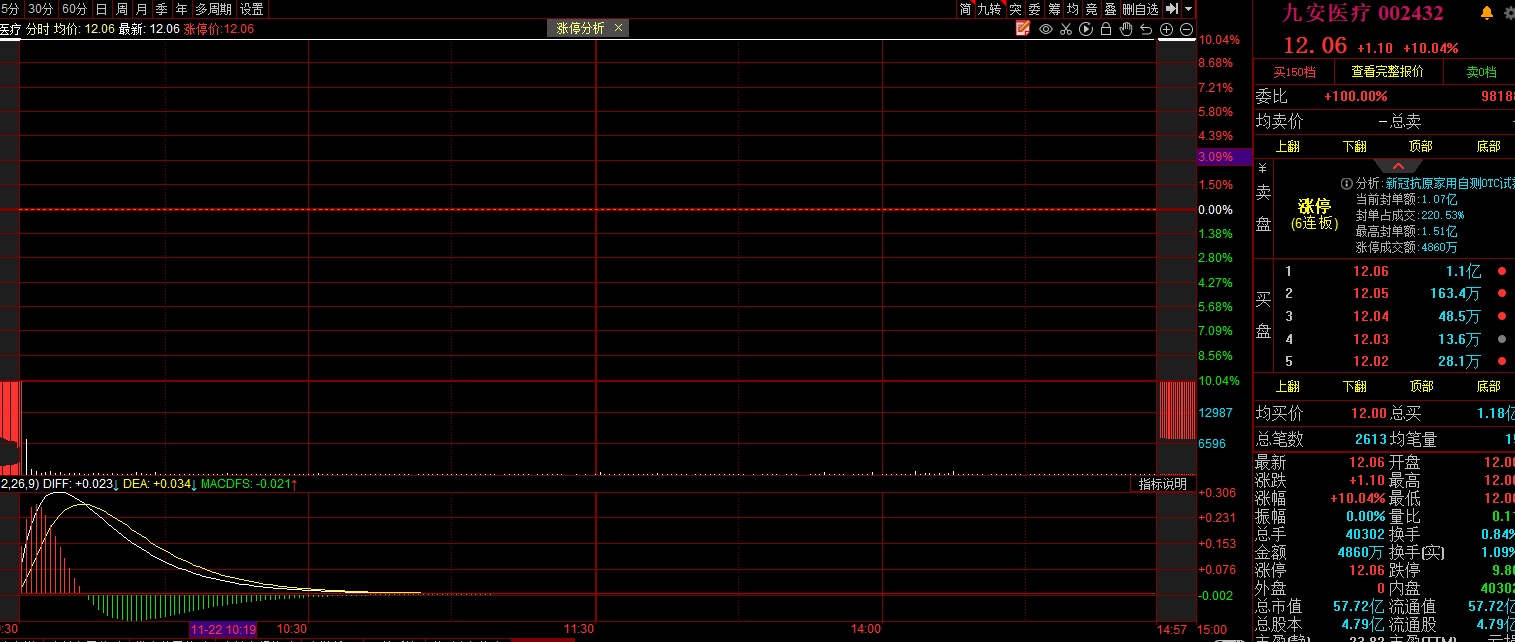
Task: Toggle the 委 indicator button
Action: (1034, 9)
